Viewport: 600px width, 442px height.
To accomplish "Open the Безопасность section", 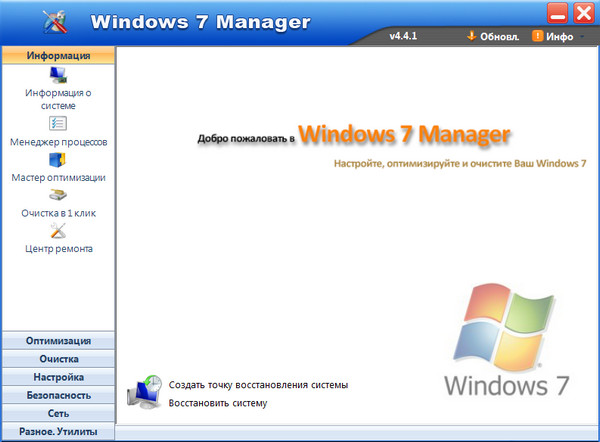I will [x=58, y=395].
